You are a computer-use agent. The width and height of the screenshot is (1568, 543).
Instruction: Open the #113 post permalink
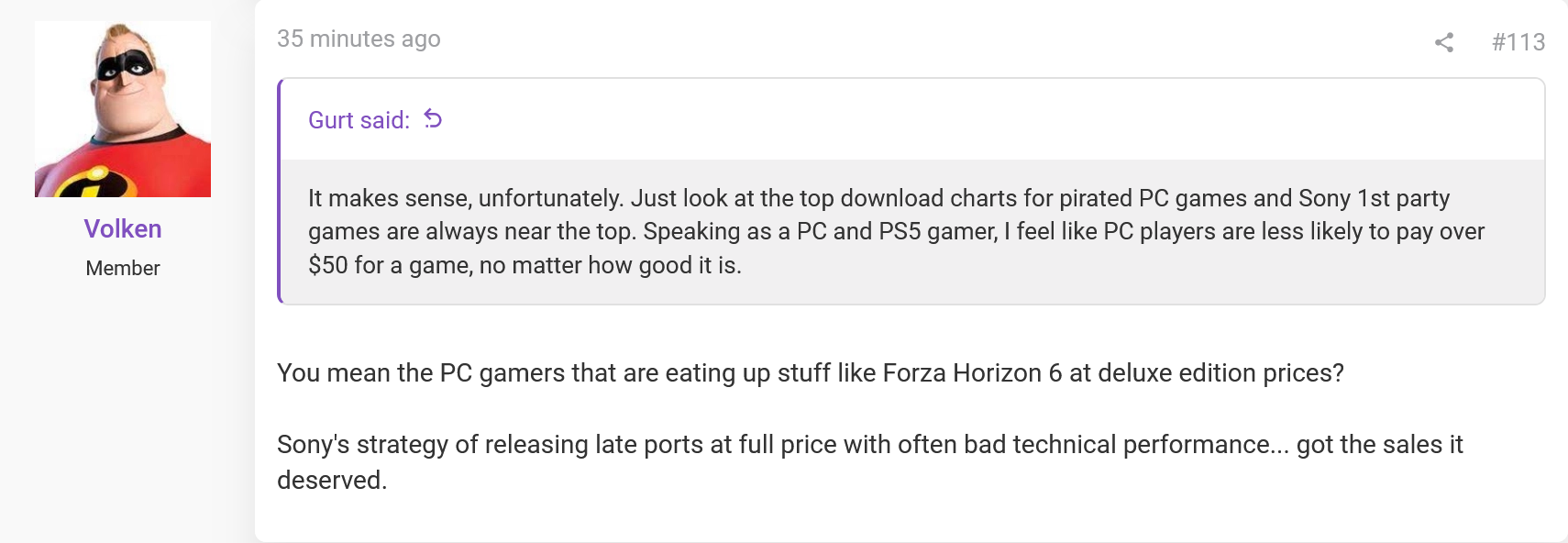[x=1518, y=42]
